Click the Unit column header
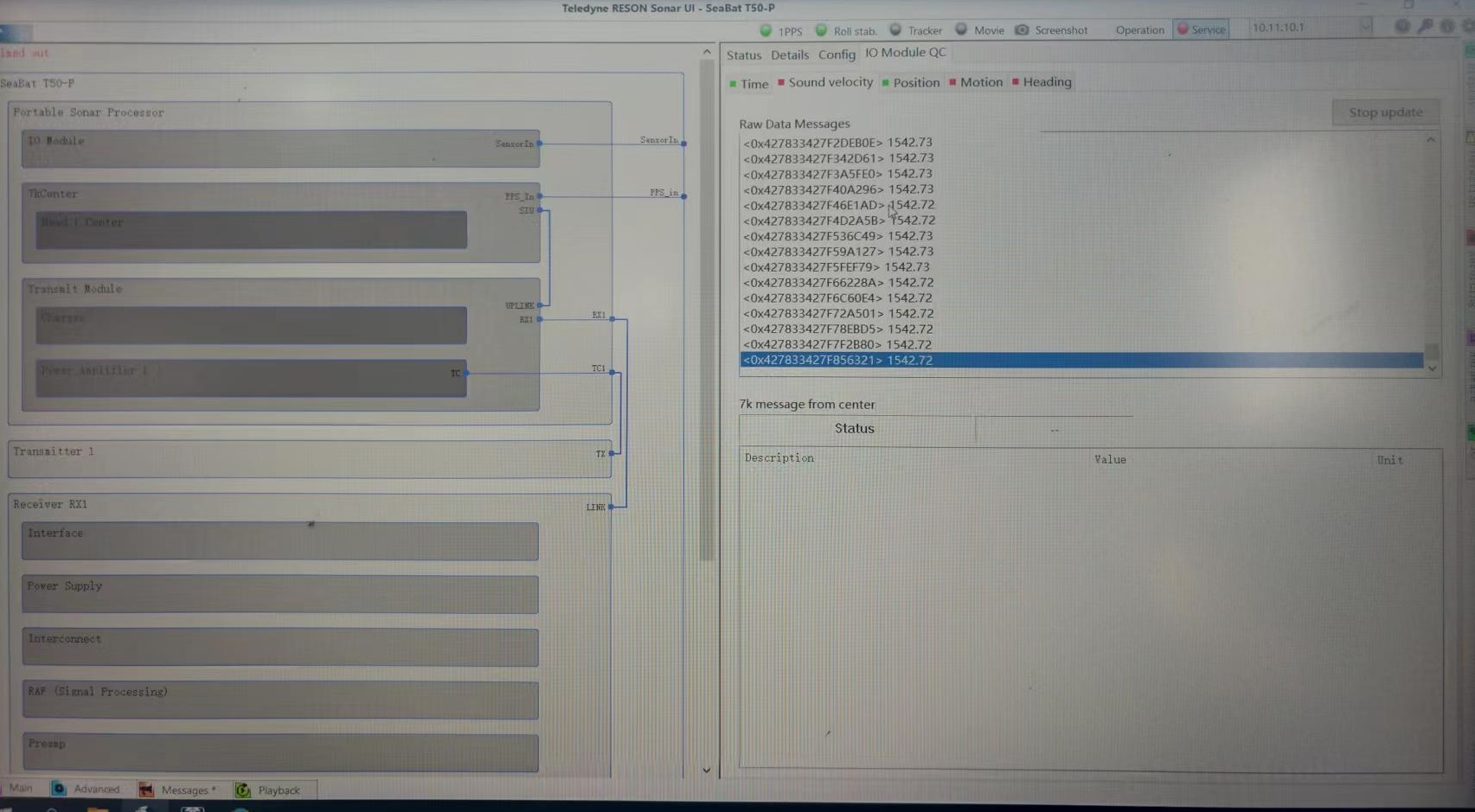Viewport: 1475px width, 812px height. pos(1390,460)
